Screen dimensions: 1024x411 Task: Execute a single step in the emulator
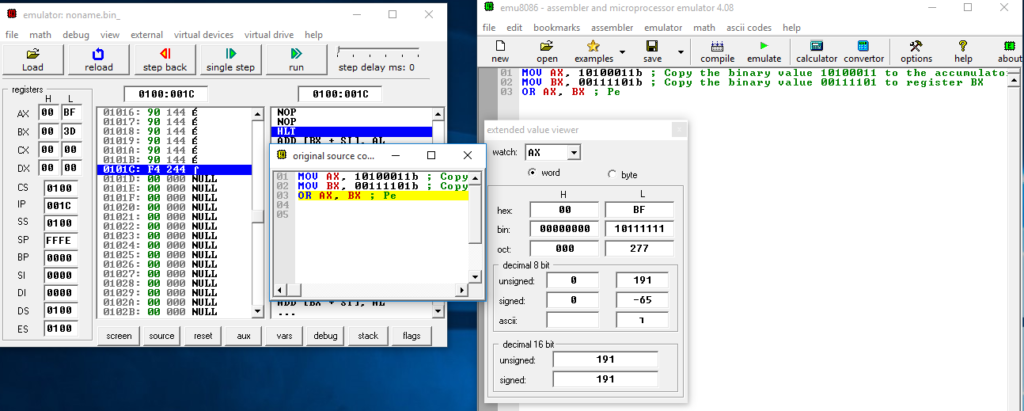click(x=231, y=59)
